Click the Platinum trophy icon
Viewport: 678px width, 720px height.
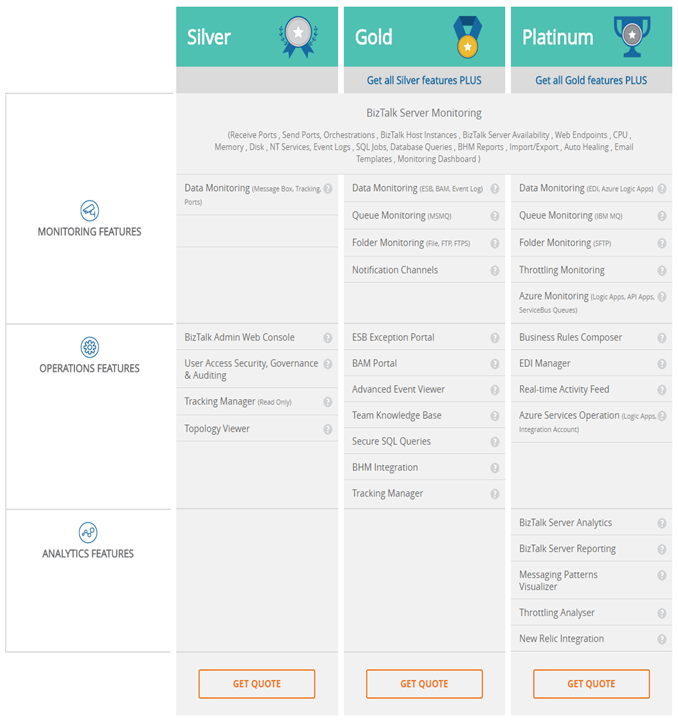pos(632,36)
